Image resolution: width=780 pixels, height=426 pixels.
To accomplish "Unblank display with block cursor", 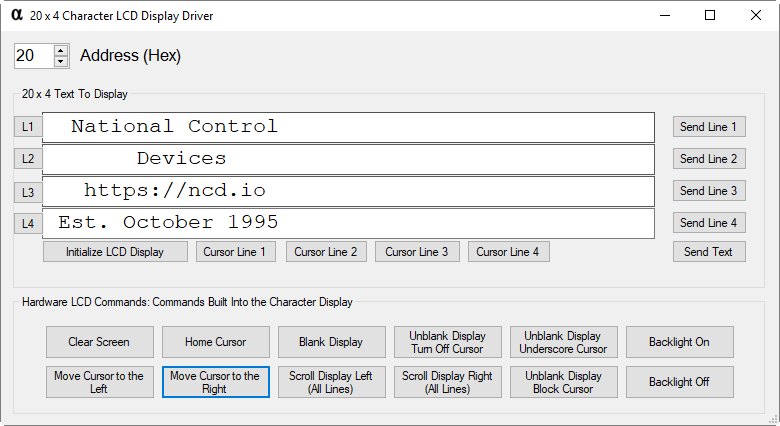I will coord(564,382).
